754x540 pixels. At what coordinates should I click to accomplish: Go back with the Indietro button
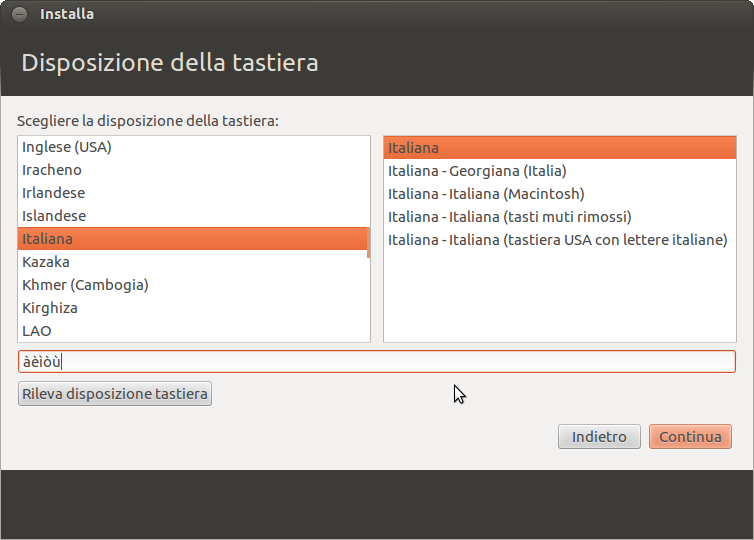click(599, 437)
